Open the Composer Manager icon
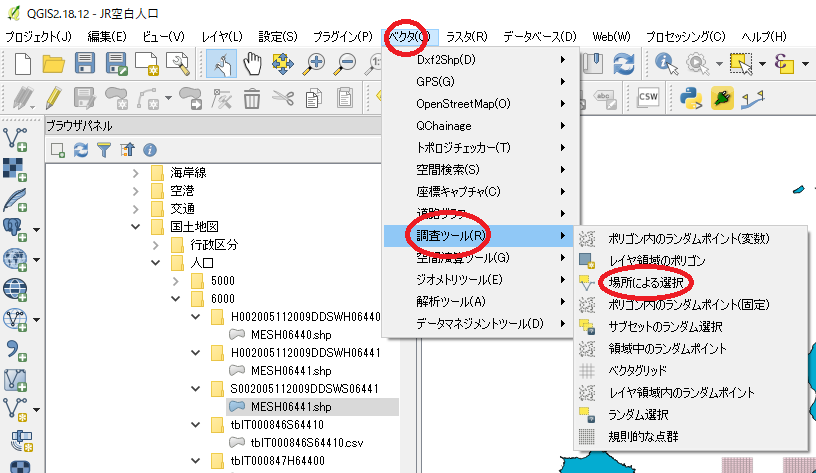The width and height of the screenshot is (816, 473). tap(177, 63)
